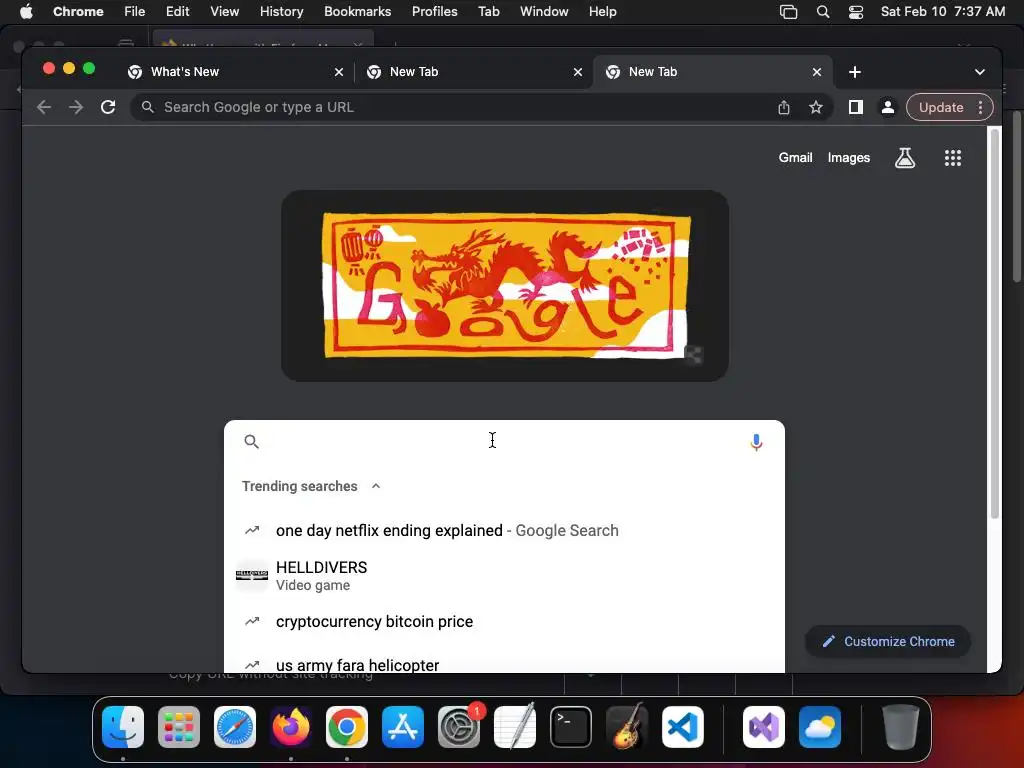Open Trash in the Dock
This screenshot has height=768, width=1024.
(901, 727)
